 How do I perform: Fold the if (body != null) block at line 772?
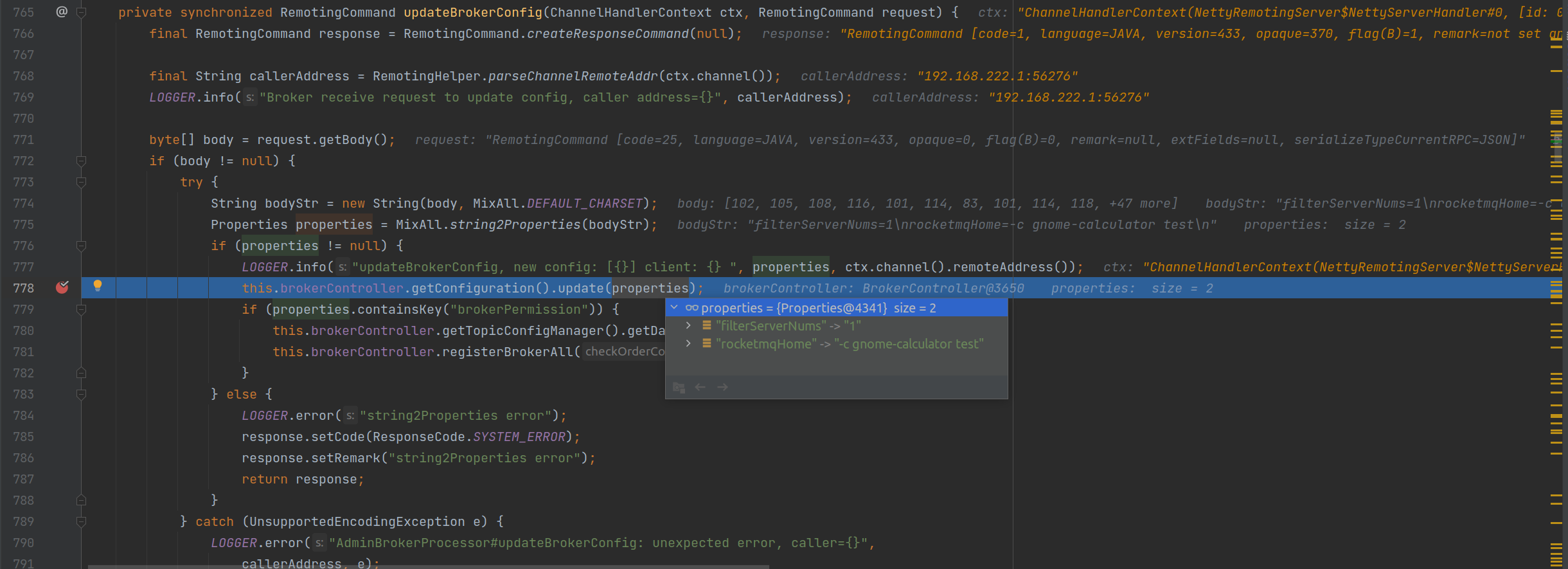(82, 161)
